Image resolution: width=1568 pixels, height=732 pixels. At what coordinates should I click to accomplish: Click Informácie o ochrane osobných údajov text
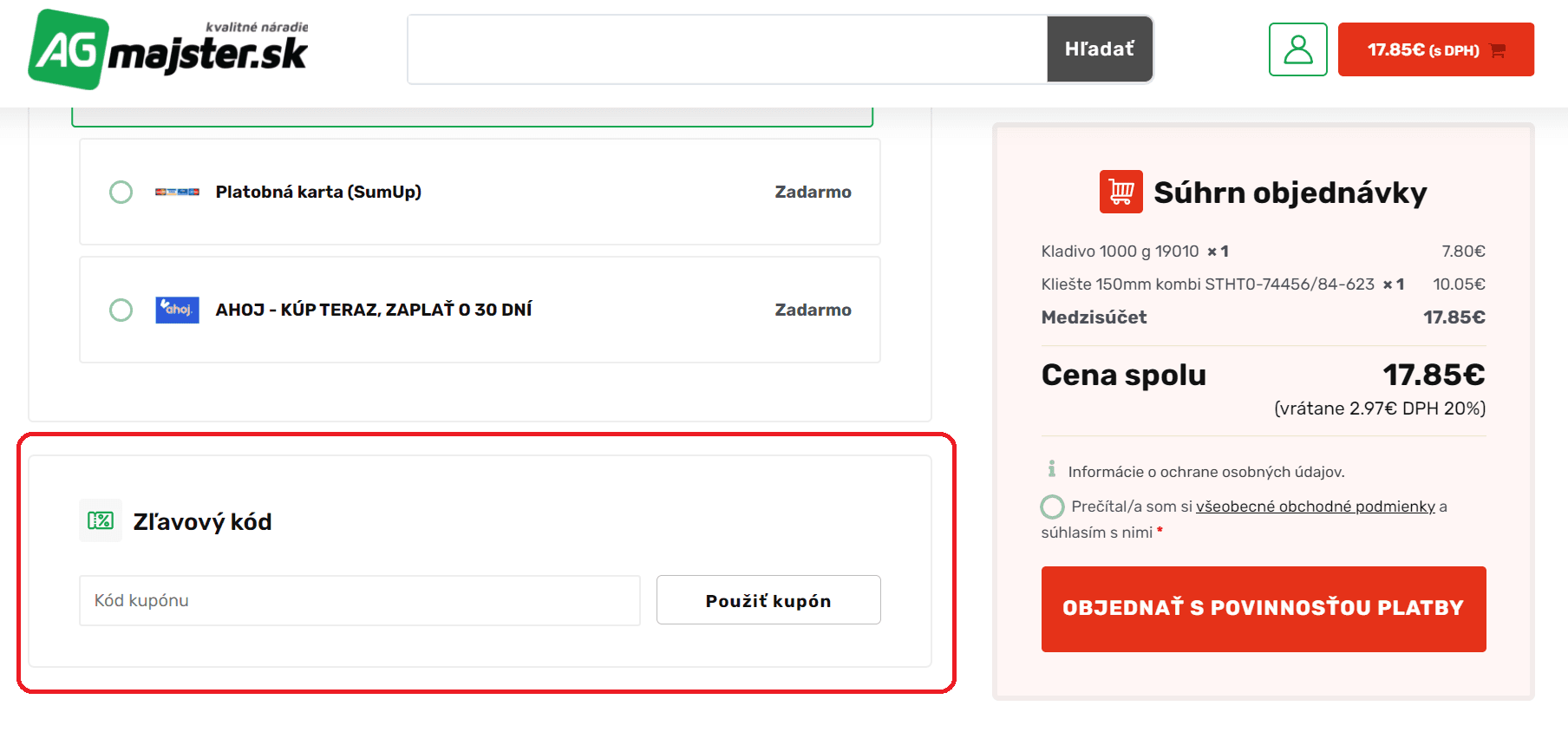click(1206, 472)
